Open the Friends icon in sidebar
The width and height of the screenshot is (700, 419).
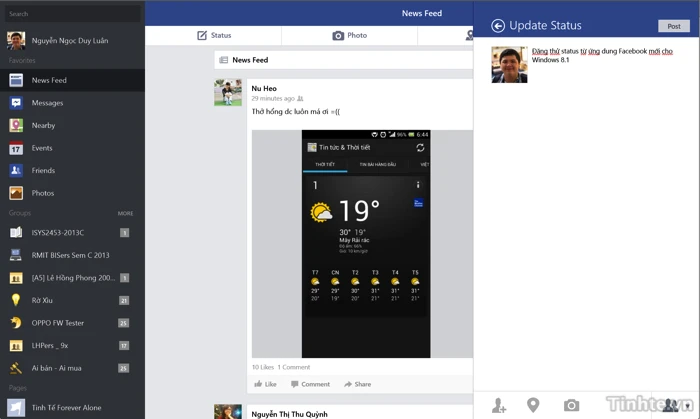pyautogui.click(x=16, y=170)
